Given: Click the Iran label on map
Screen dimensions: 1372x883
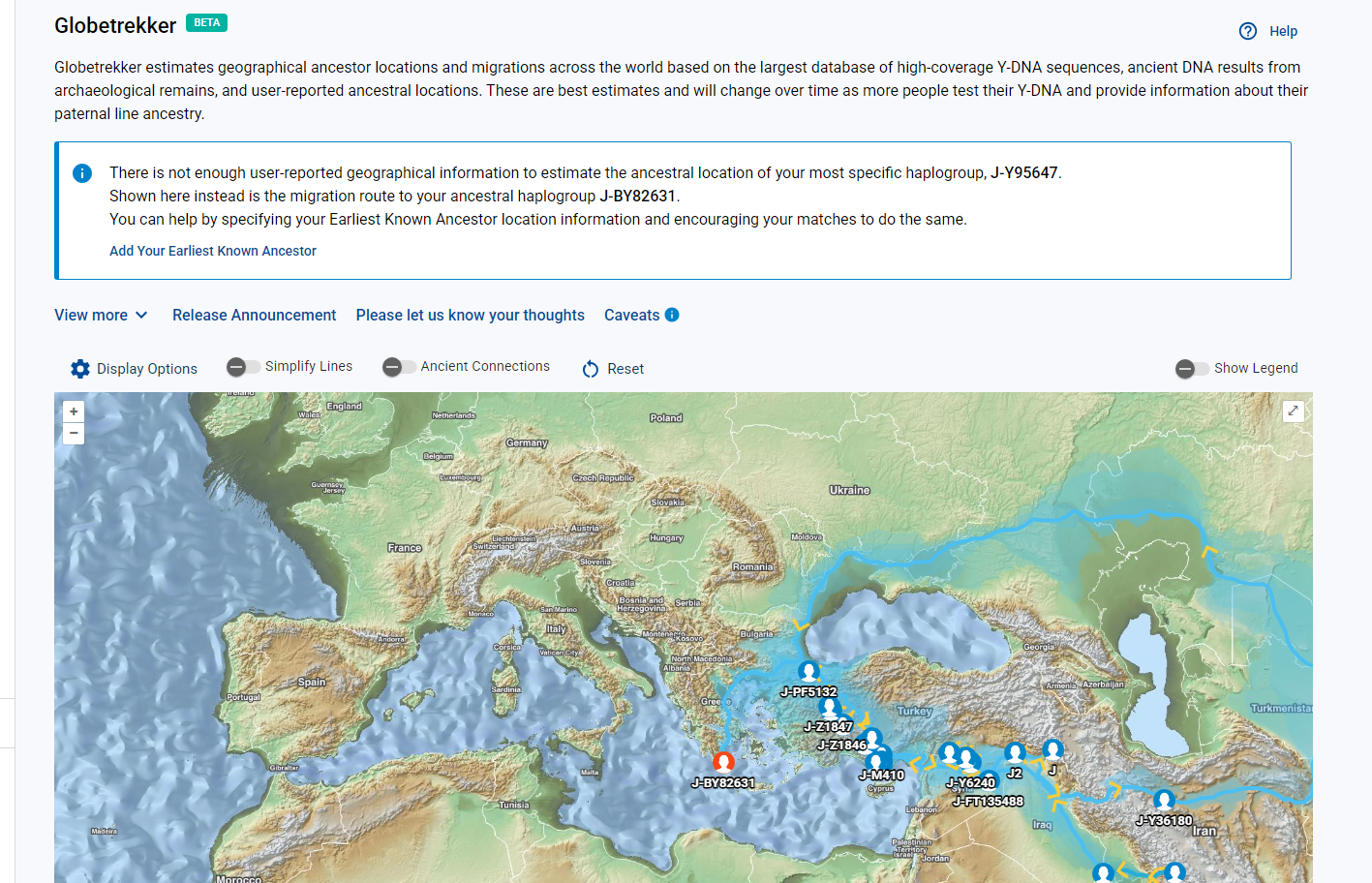Looking at the screenshot, I should point(1204,832).
